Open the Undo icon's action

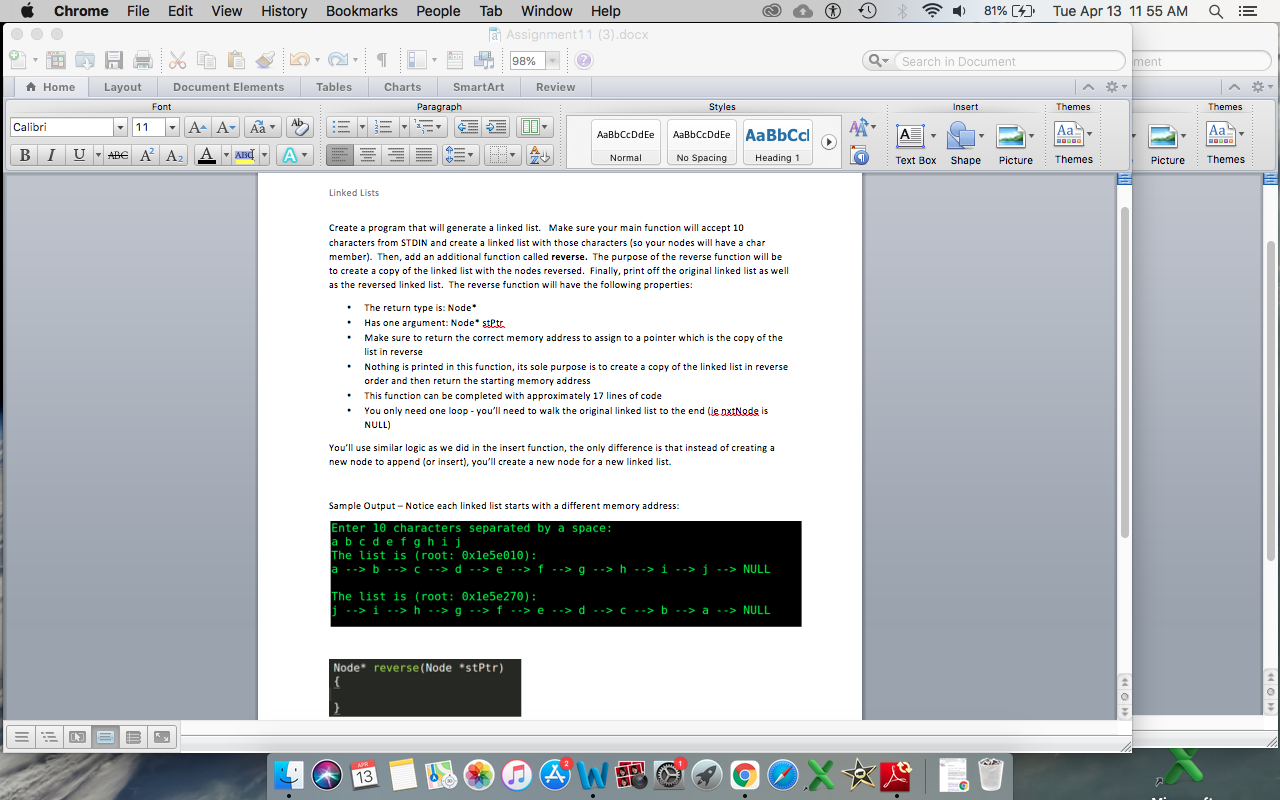[x=299, y=60]
